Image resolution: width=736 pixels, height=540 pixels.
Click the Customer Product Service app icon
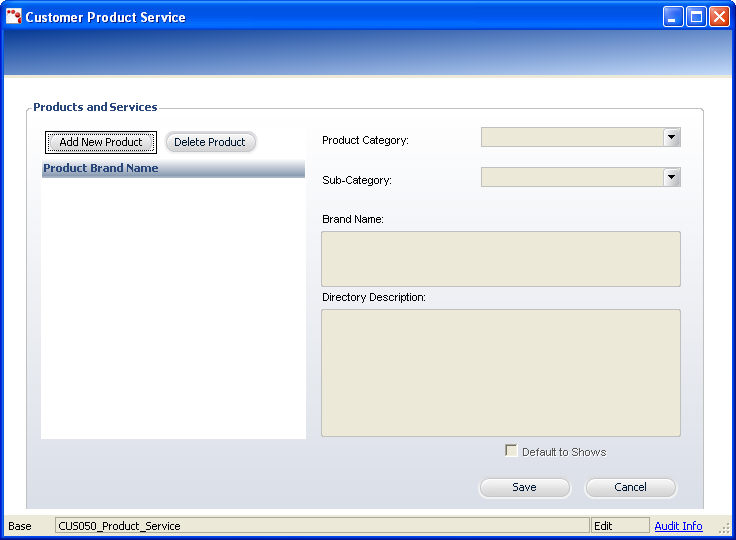14,17
